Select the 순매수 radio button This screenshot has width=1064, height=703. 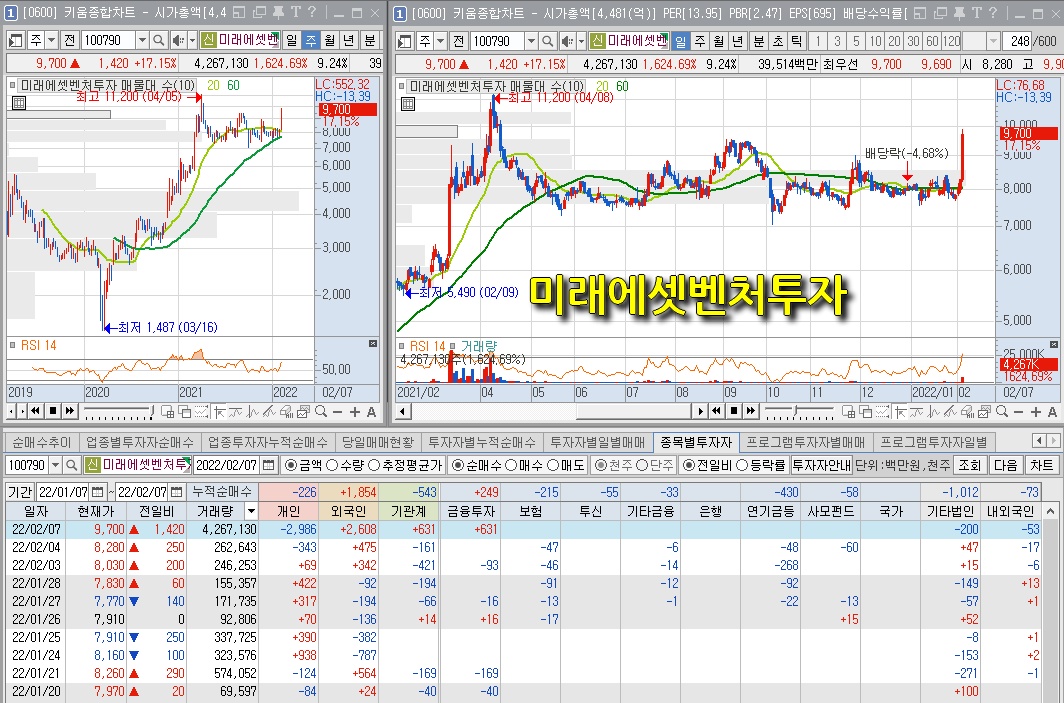pos(457,466)
